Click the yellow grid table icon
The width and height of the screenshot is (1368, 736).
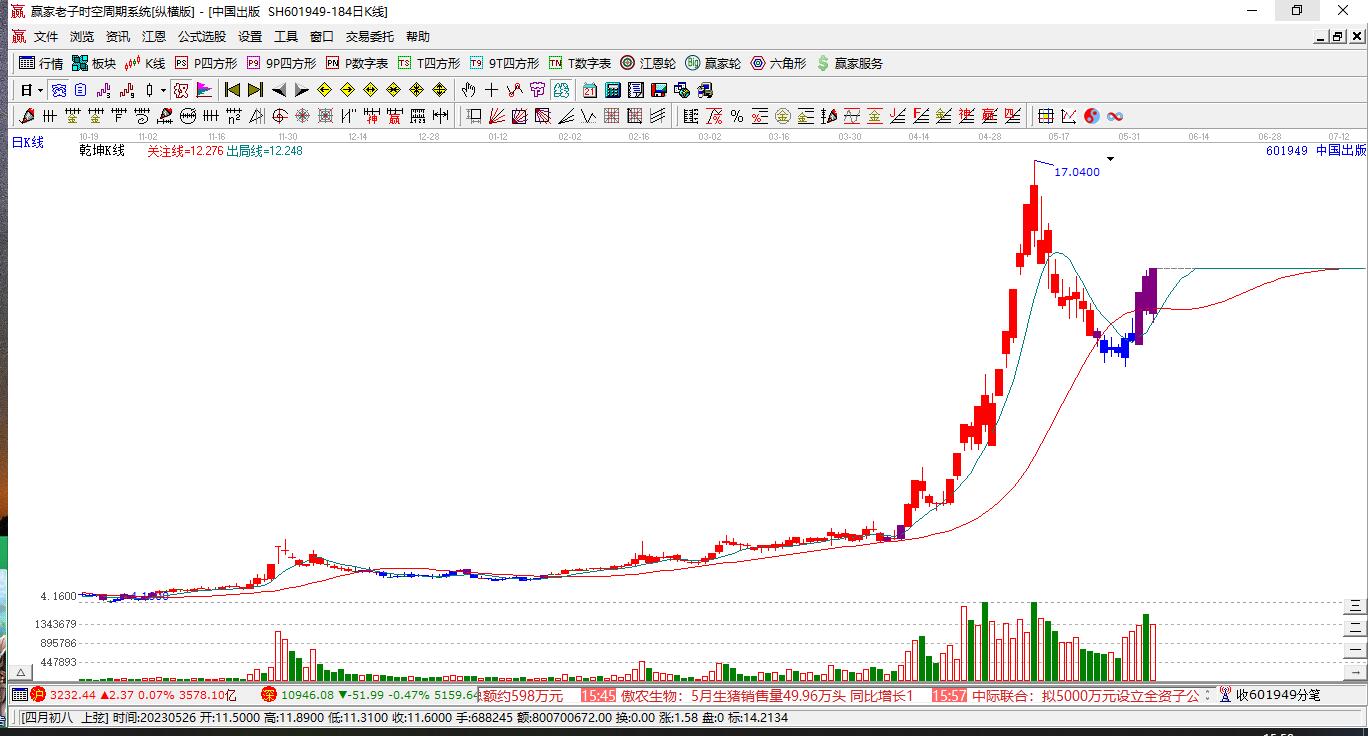(x=1046, y=116)
